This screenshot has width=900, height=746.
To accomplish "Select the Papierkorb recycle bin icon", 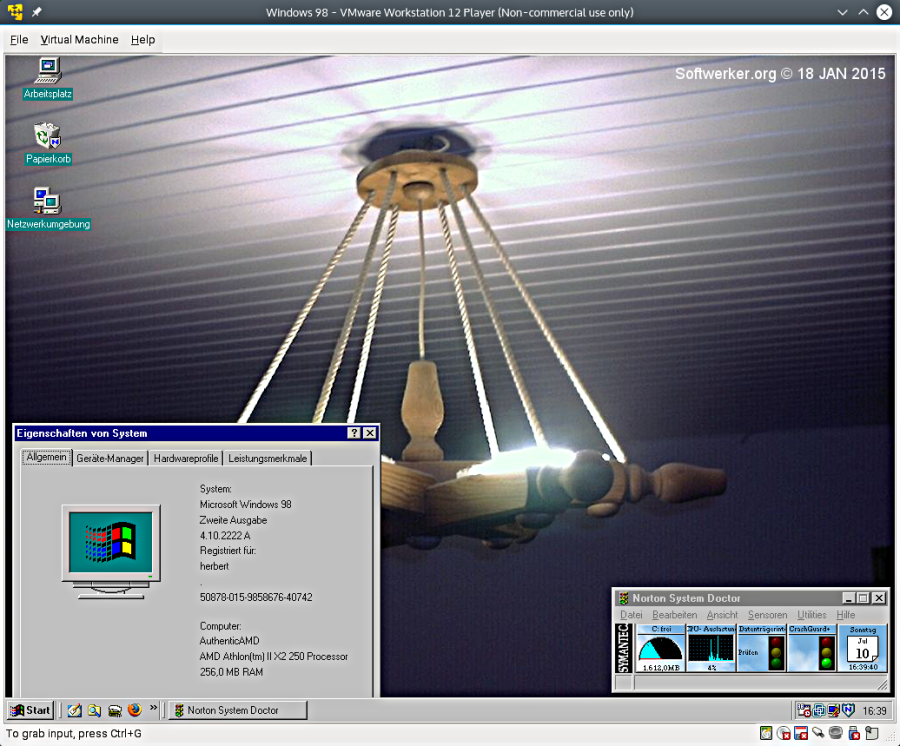I will click(47, 137).
